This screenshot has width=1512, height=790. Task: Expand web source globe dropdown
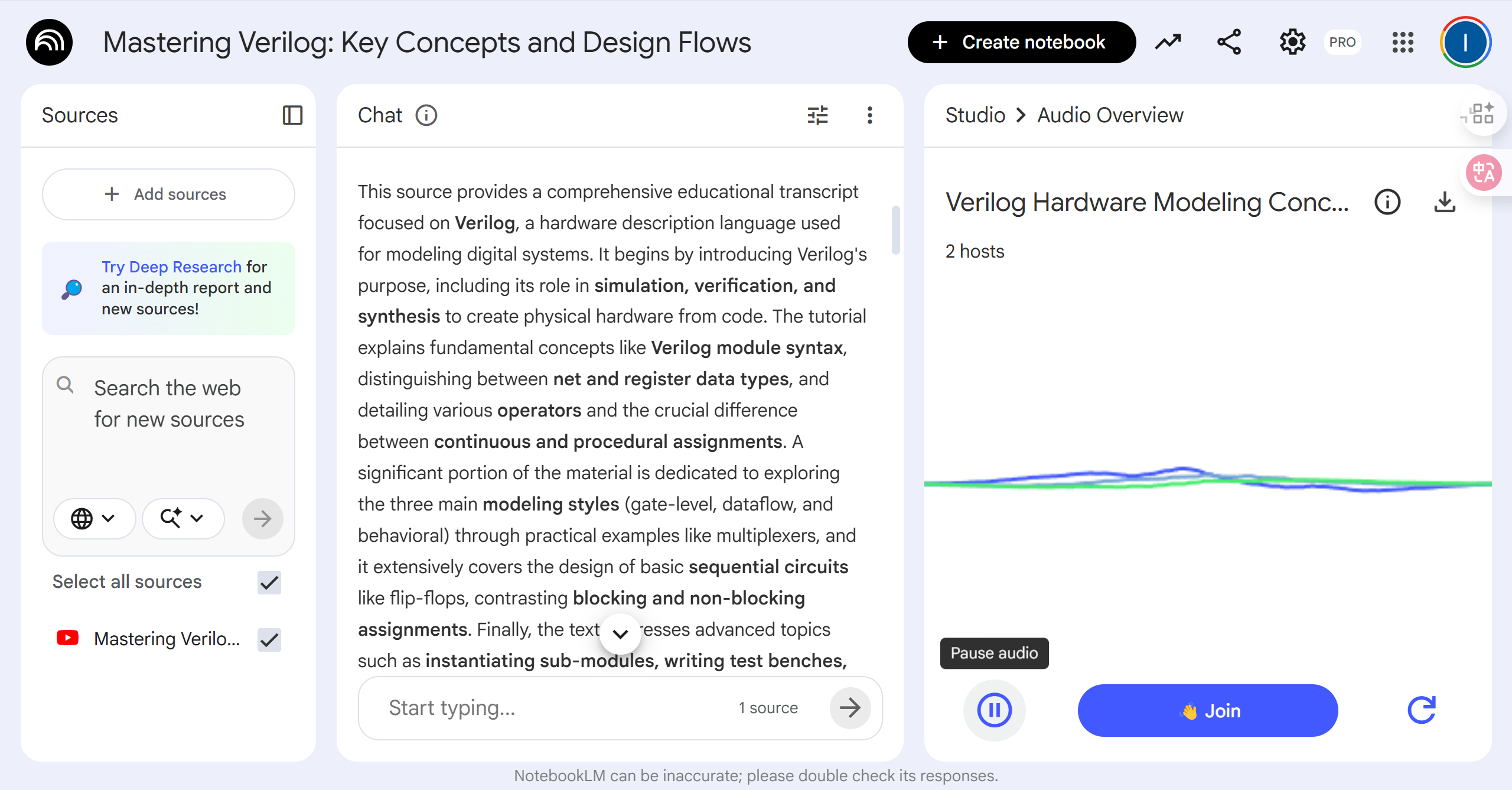[93, 518]
